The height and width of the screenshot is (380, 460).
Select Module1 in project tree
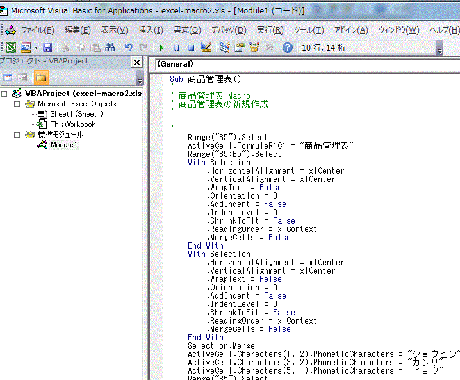[x=64, y=145]
